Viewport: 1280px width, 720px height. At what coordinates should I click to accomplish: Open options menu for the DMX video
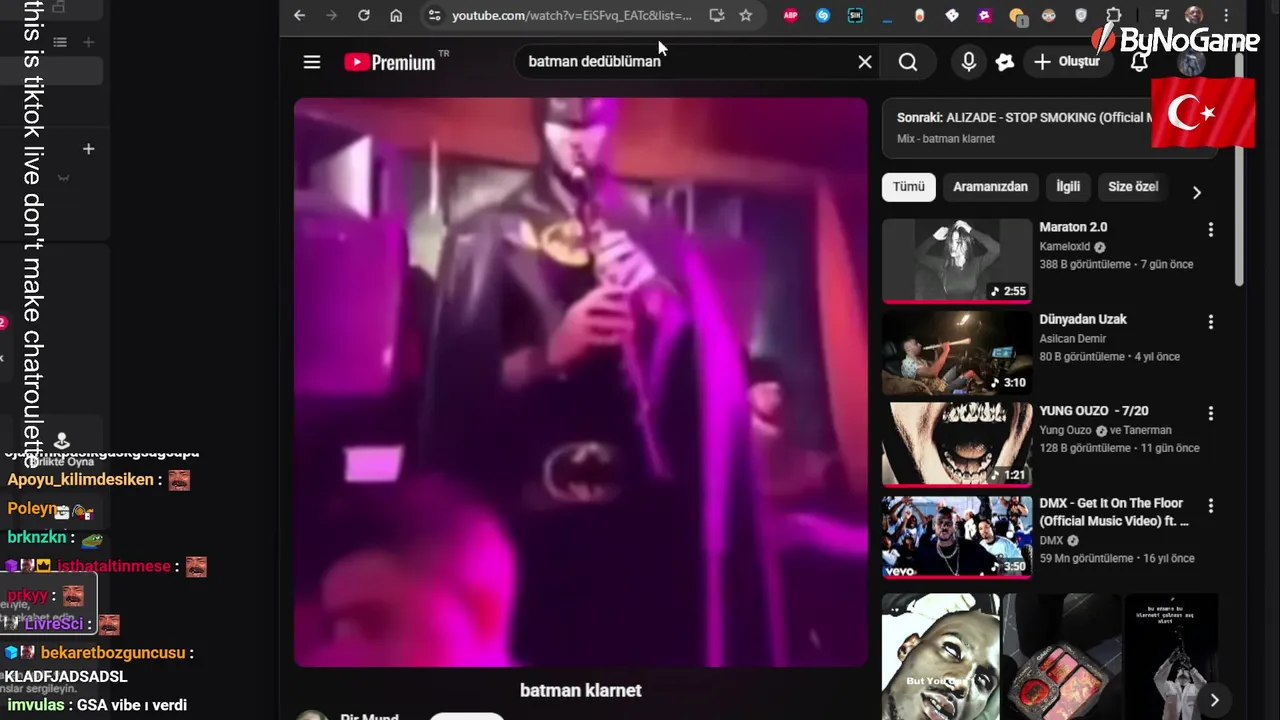tap(1211, 506)
